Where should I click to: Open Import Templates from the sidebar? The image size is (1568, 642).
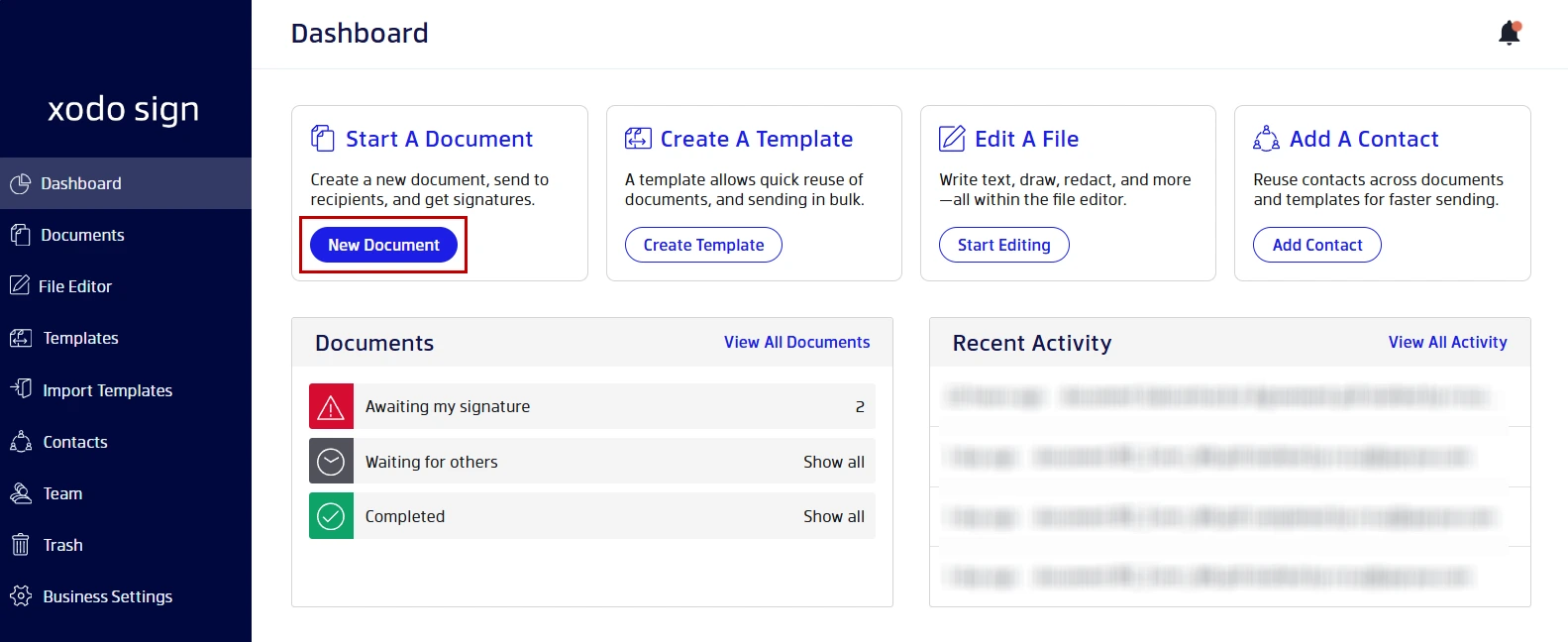click(126, 389)
